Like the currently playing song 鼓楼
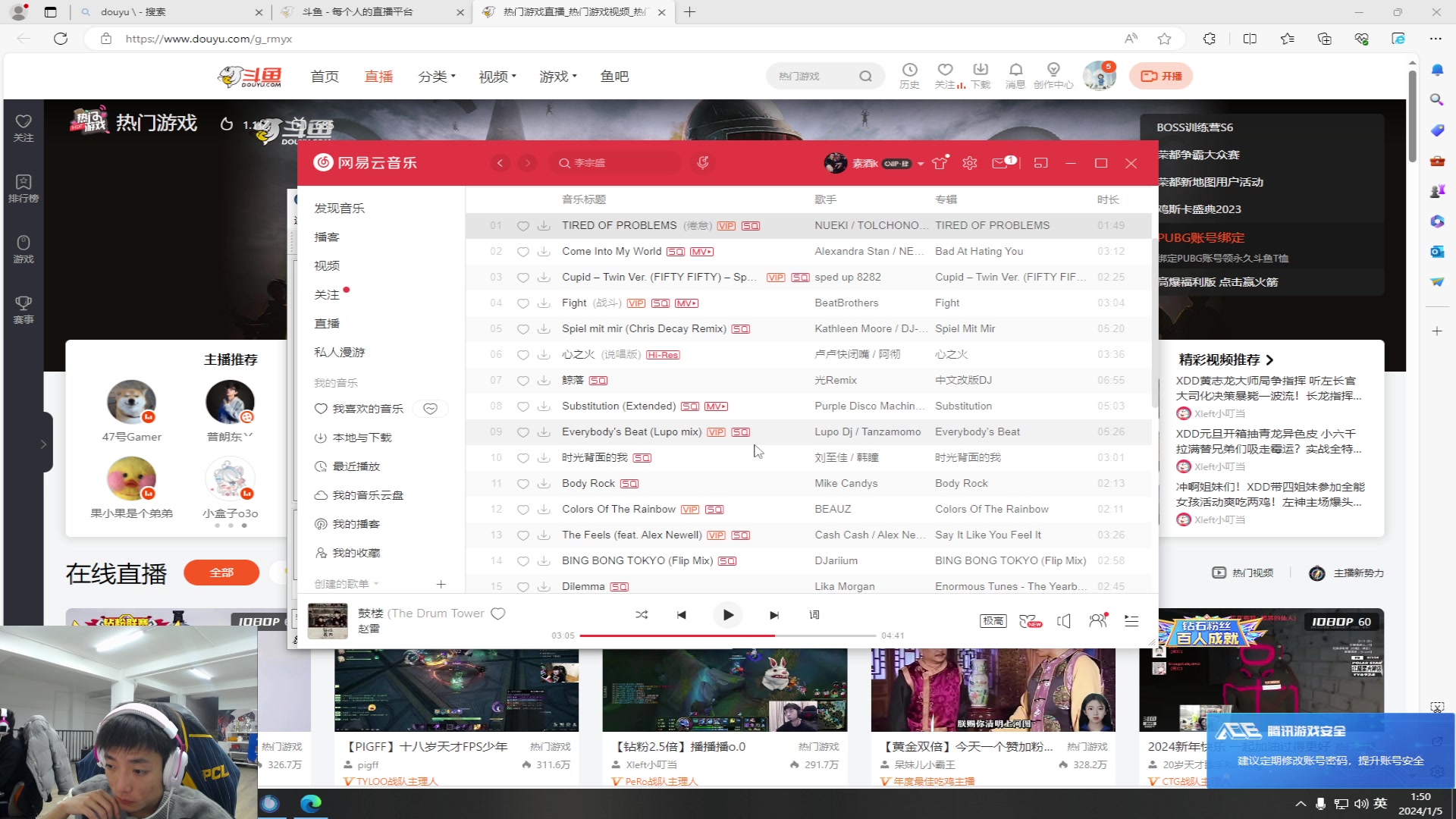This screenshot has height=819, width=1456. pos(498,613)
